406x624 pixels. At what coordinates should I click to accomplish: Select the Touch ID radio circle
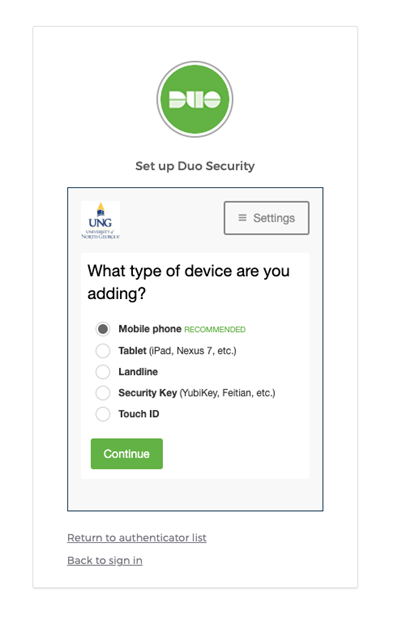click(103, 414)
